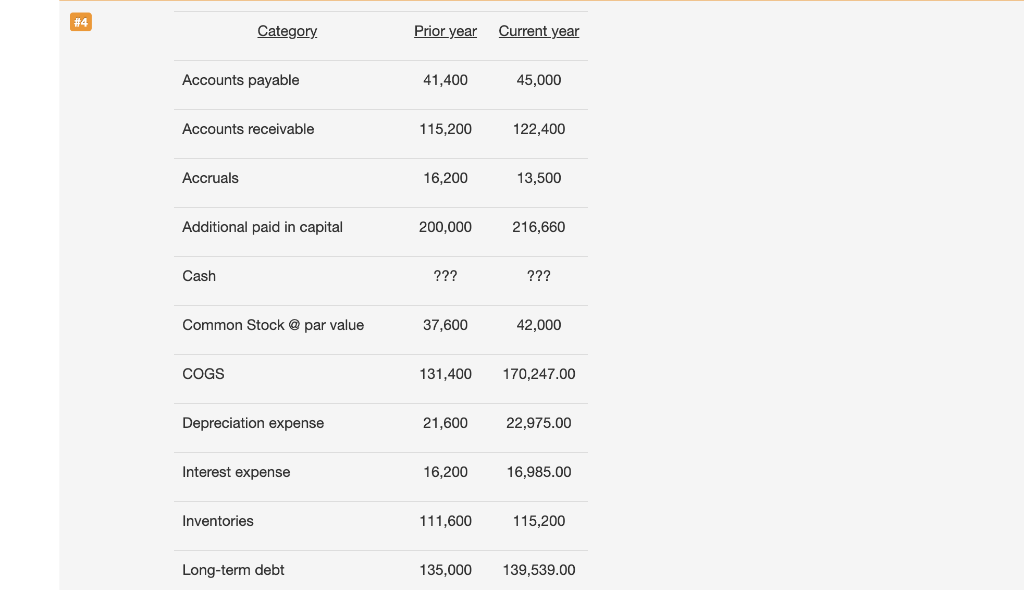Click the underlined Category column header

[287, 31]
